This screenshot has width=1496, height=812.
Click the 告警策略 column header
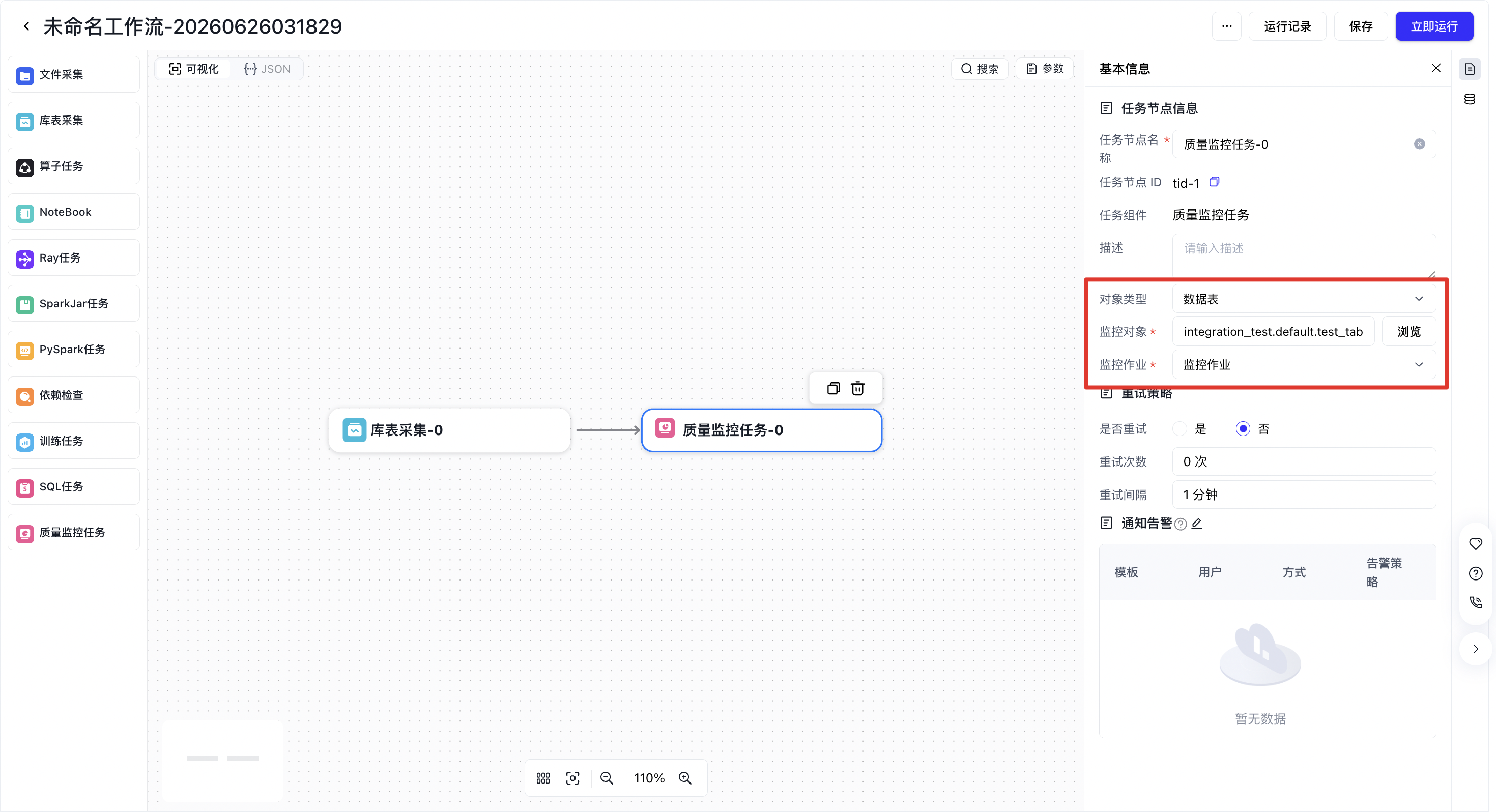1384,572
